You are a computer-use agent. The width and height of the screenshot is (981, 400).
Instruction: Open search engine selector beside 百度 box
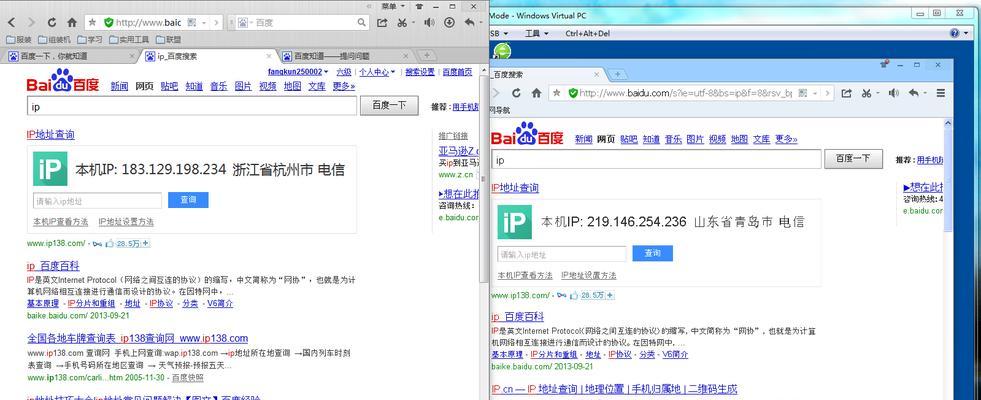244,23
